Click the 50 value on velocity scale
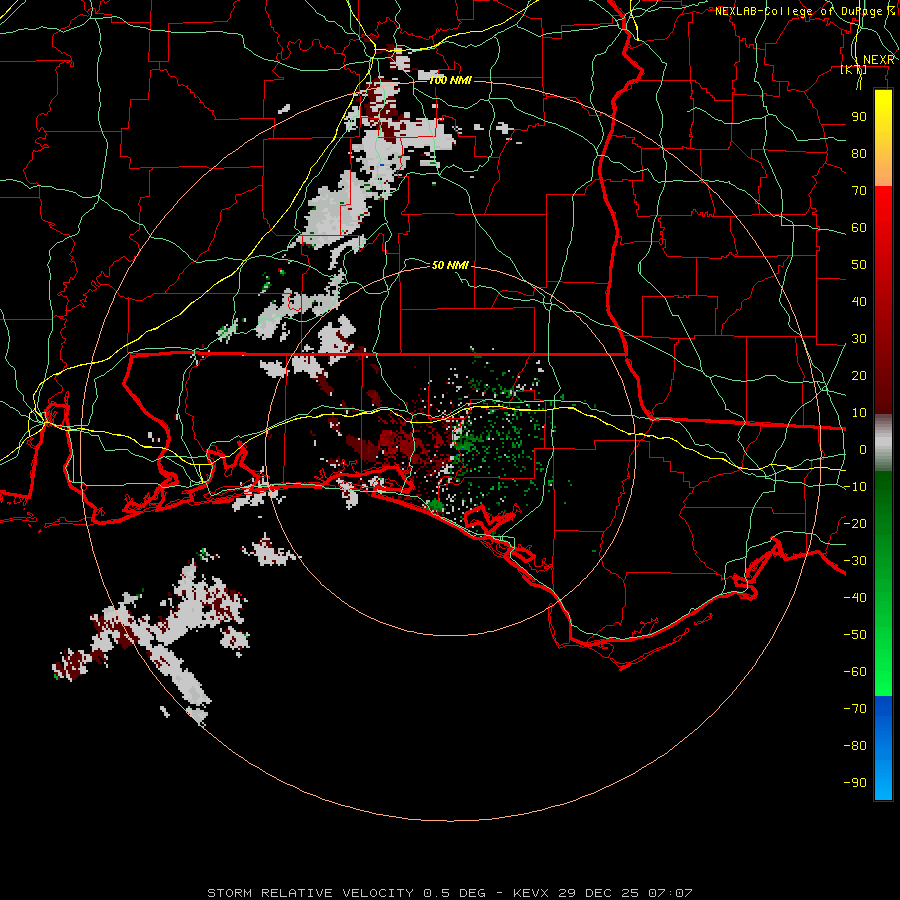Viewport: 900px width, 900px height. [x=859, y=265]
